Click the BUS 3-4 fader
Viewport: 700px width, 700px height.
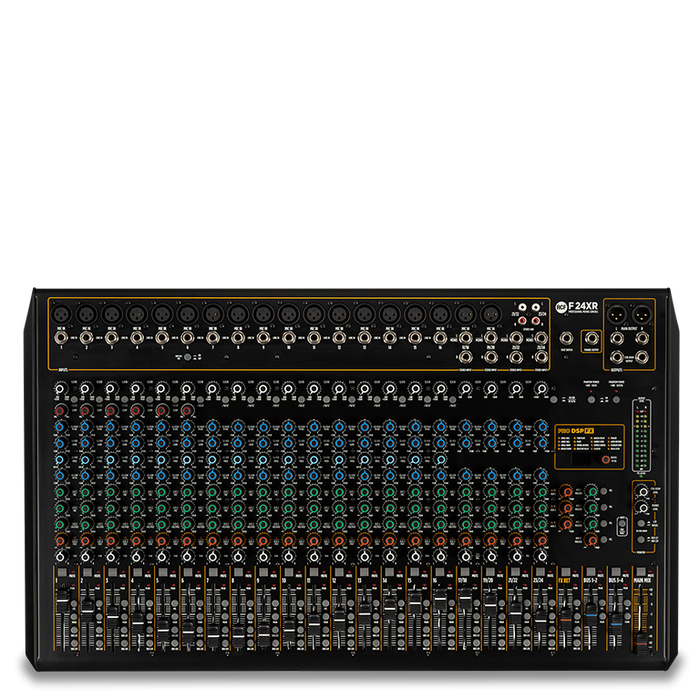(617, 626)
